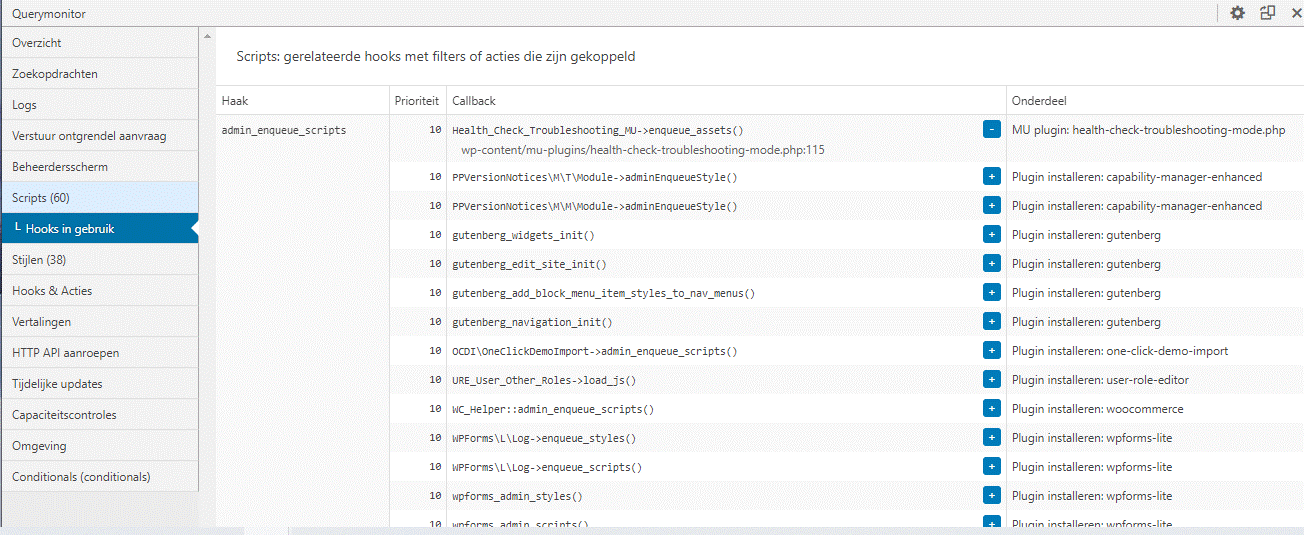The height and width of the screenshot is (535, 1304).
Task: Expand the OCDI\OneClickDemoImport callback row
Action: click(x=991, y=350)
